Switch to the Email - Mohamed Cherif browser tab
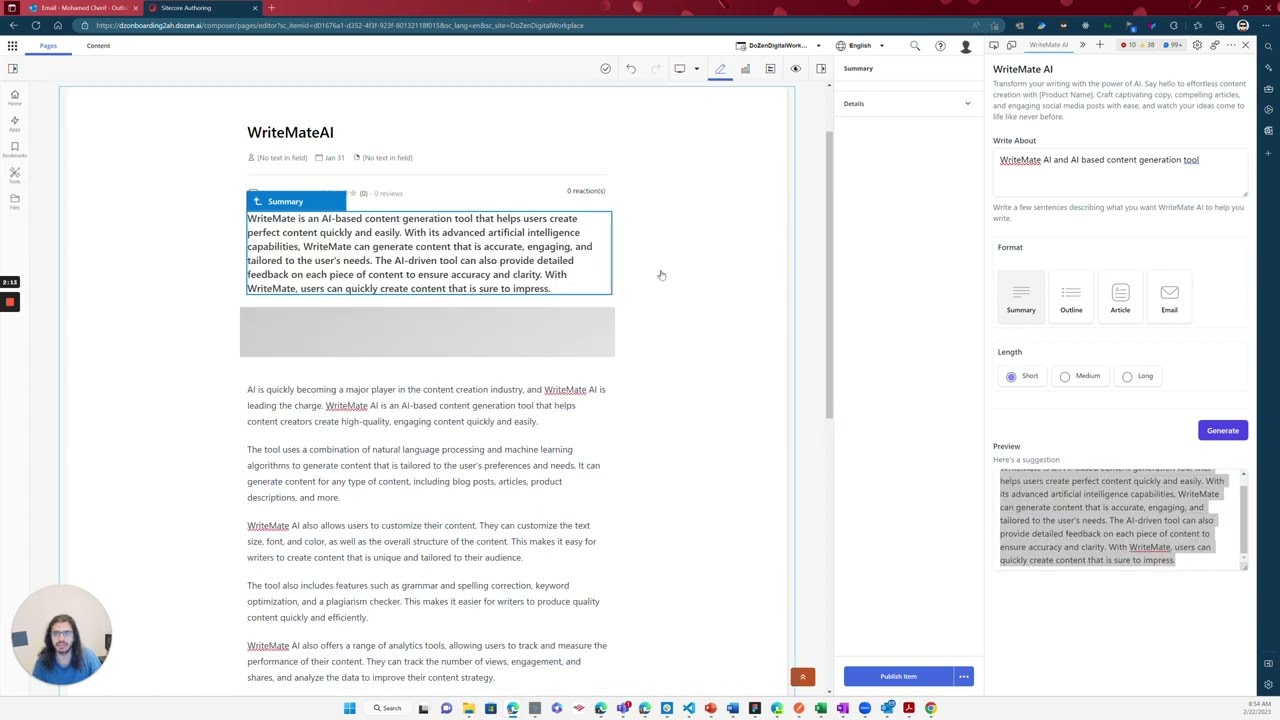The image size is (1280, 720). click(84, 8)
